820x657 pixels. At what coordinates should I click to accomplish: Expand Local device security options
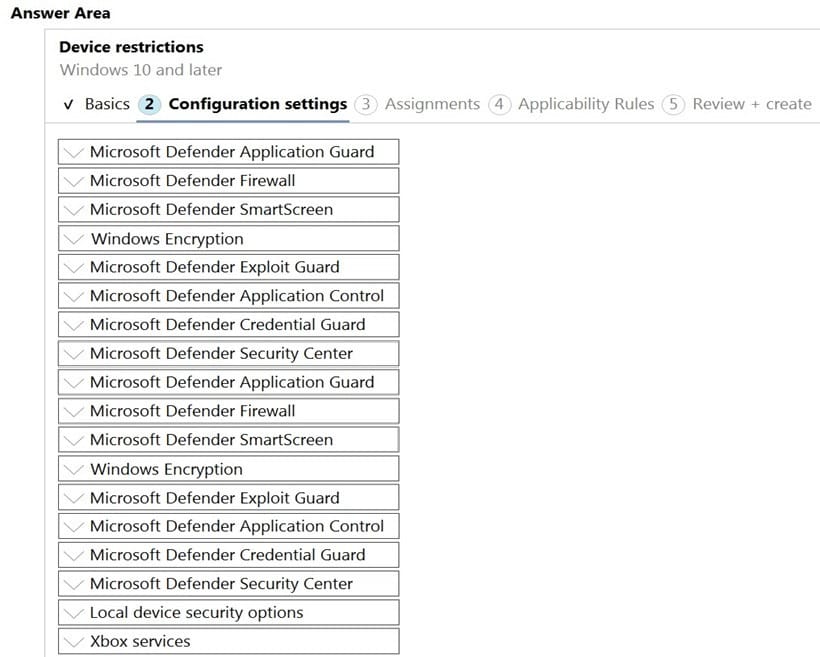[229, 612]
